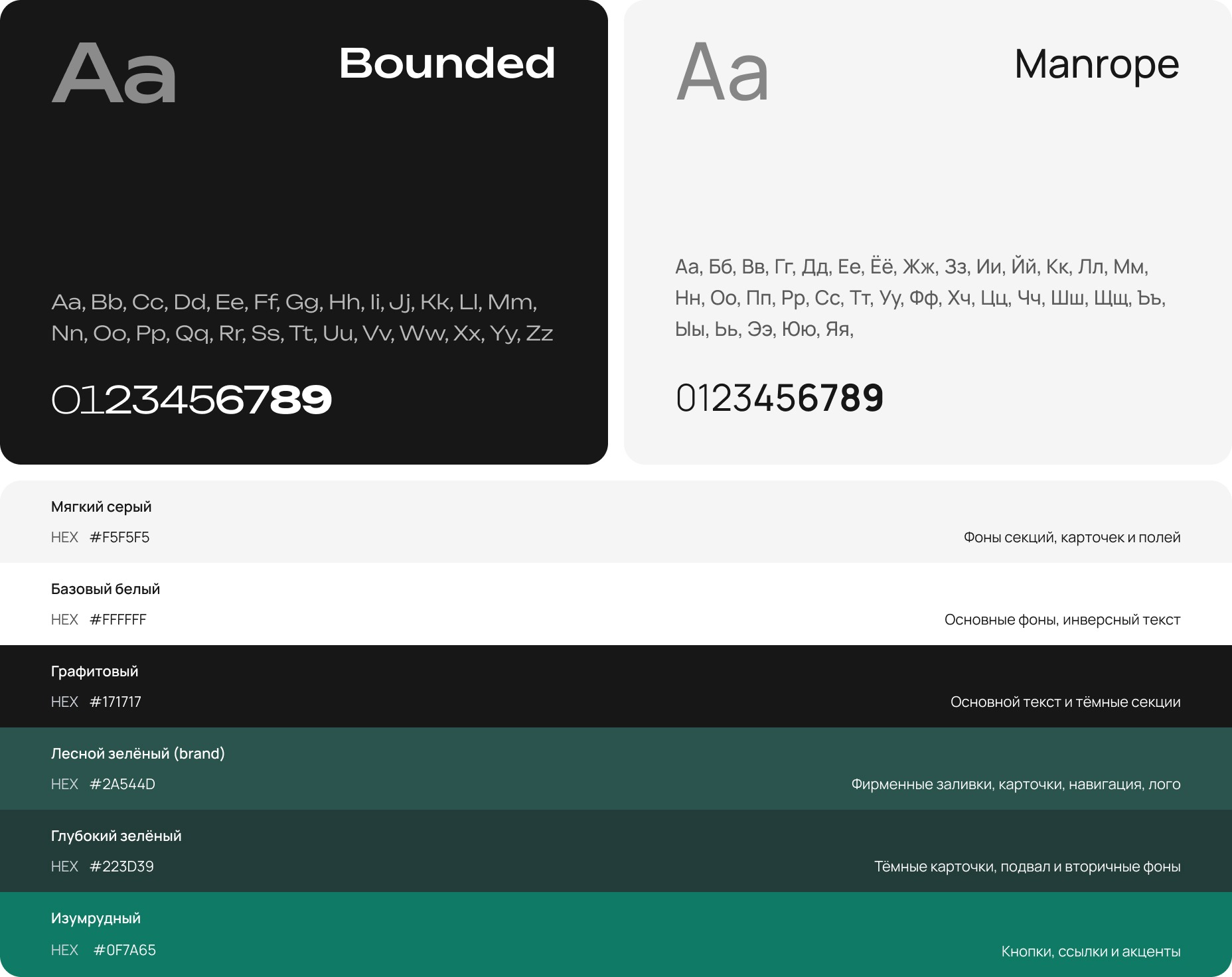Click the hex code #F5F5F5

[119, 537]
